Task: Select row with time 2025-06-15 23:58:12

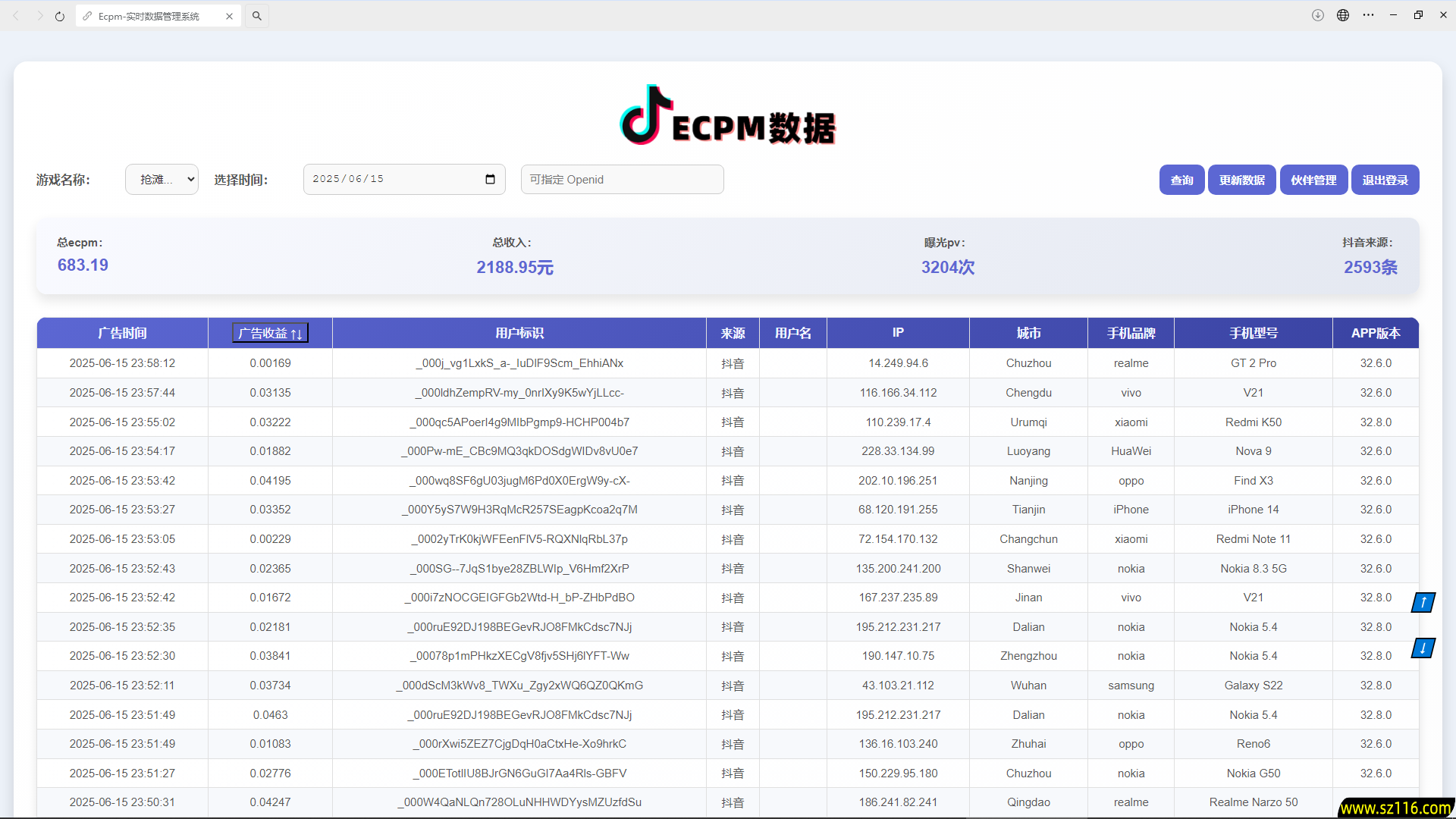Action: pos(728,363)
